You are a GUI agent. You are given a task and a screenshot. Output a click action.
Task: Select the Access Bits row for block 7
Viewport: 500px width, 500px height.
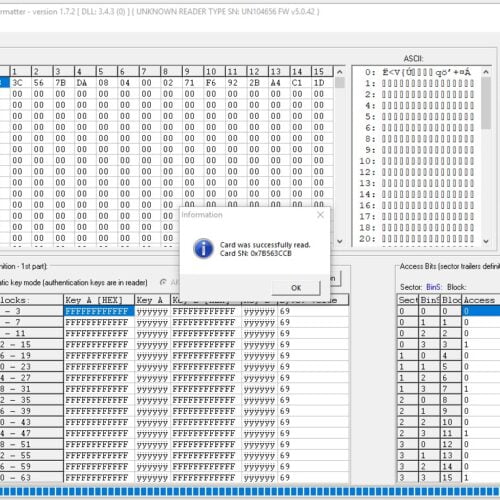(x=449, y=389)
